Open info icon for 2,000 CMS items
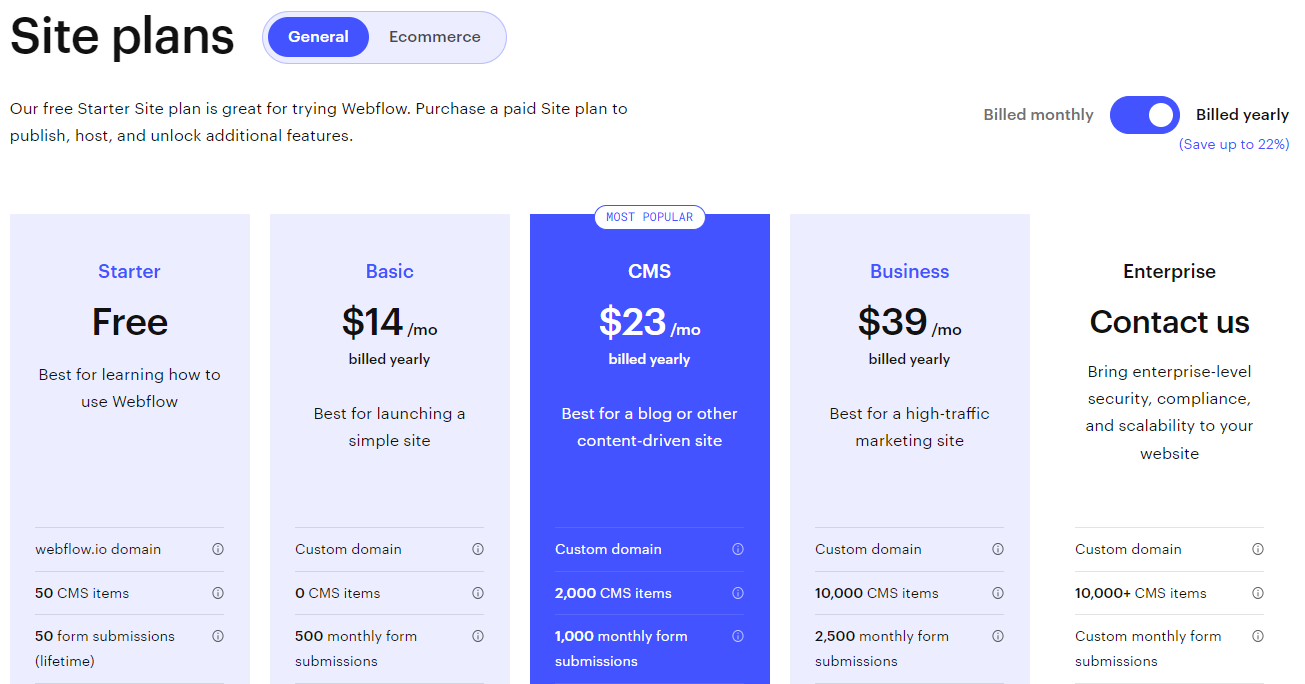Viewport: 1305px width, 684px height. point(738,593)
